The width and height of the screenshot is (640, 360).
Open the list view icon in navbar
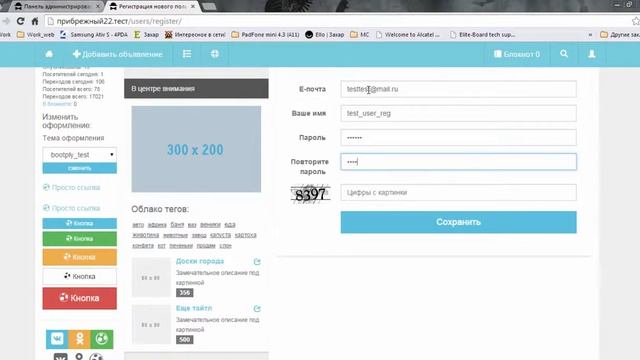click(187, 54)
